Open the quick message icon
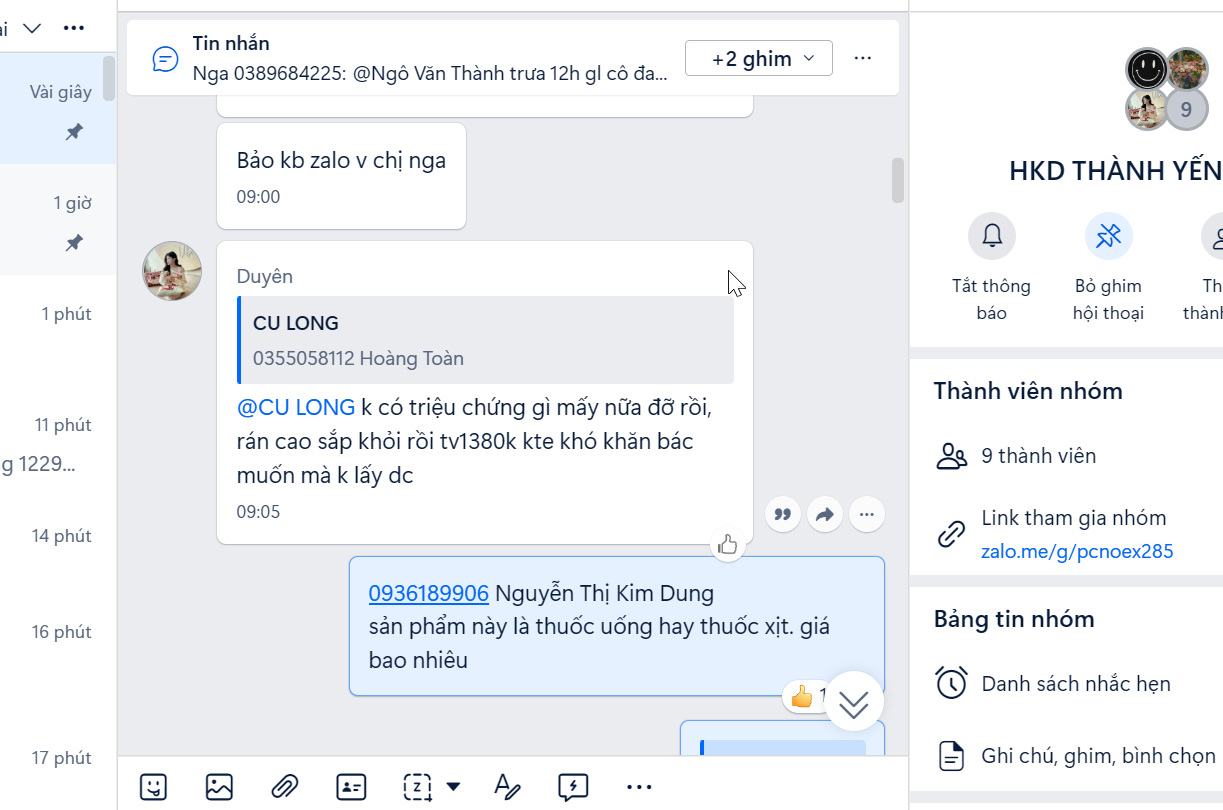Image resolution: width=1223 pixels, height=810 pixels. 573,787
